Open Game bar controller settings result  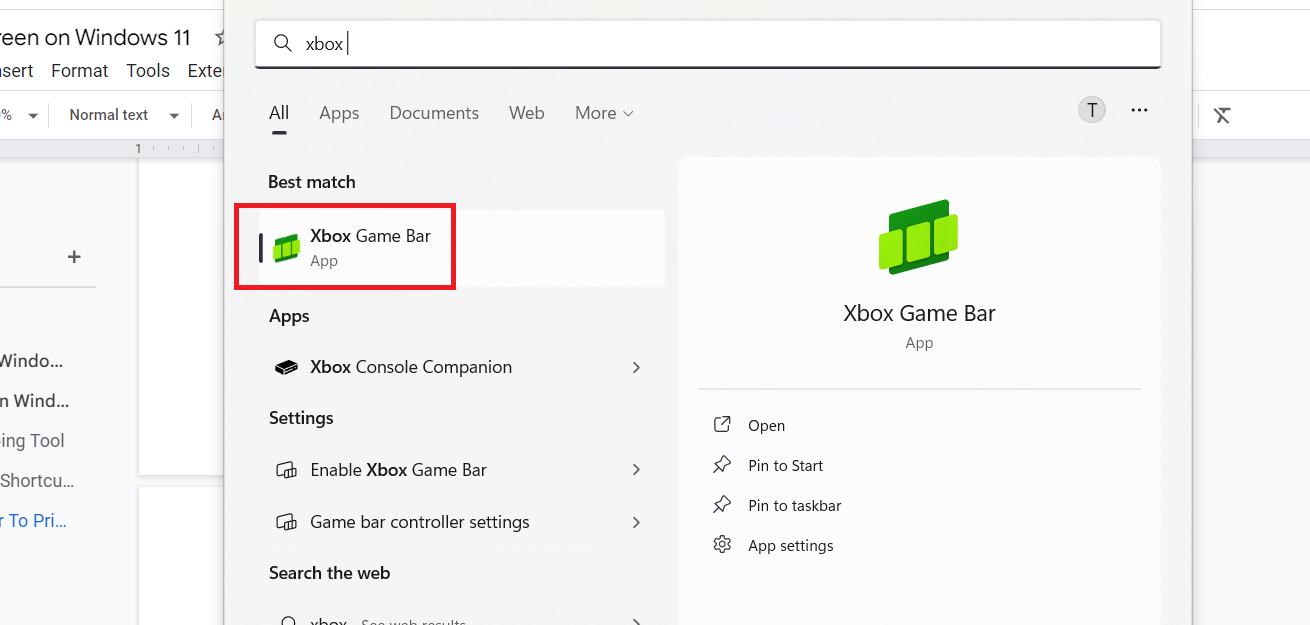point(462,522)
